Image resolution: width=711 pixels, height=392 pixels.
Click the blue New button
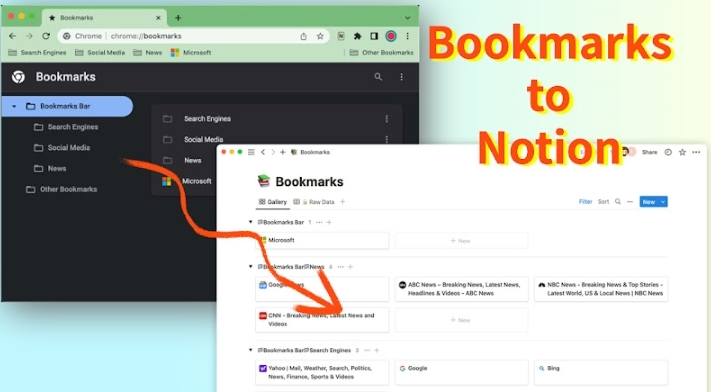649,202
